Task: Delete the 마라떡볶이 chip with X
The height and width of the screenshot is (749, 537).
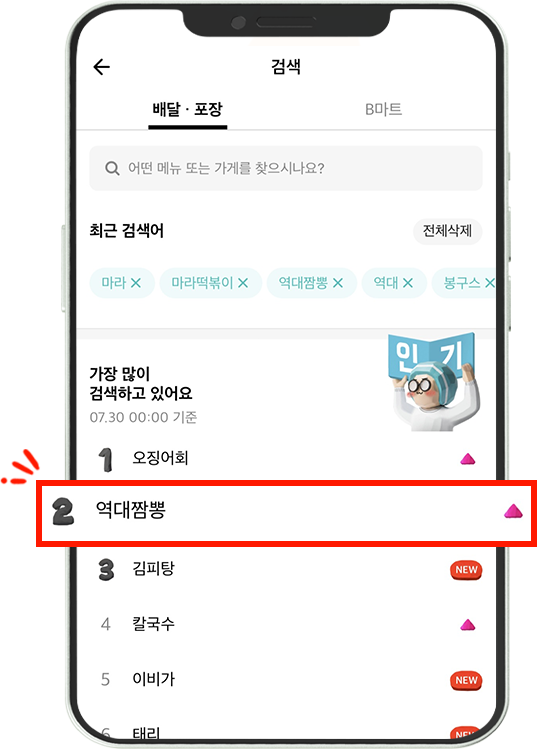Action: click(243, 283)
